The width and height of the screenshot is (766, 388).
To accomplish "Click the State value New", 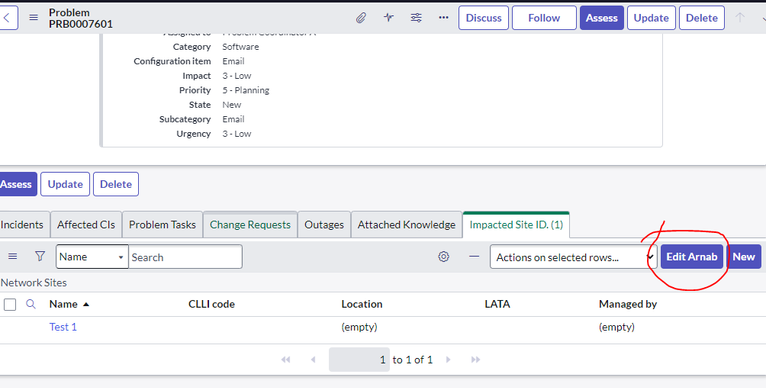I will [x=232, y=105].
